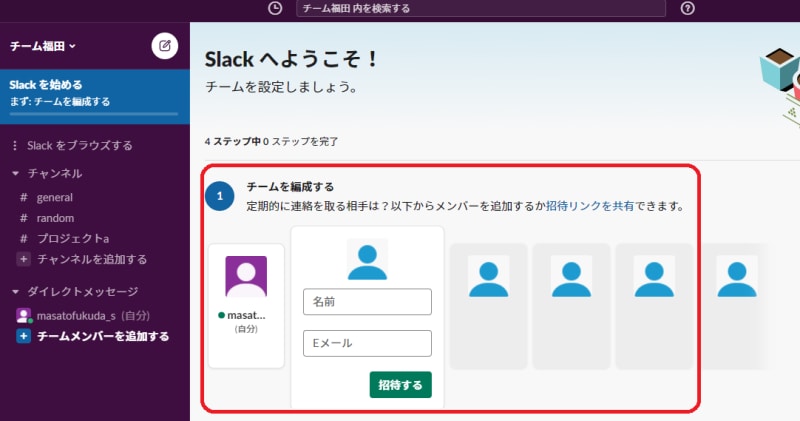Screen dimensions: 800x421
Task: Click the help question mark icon
Action: point(687,8)
